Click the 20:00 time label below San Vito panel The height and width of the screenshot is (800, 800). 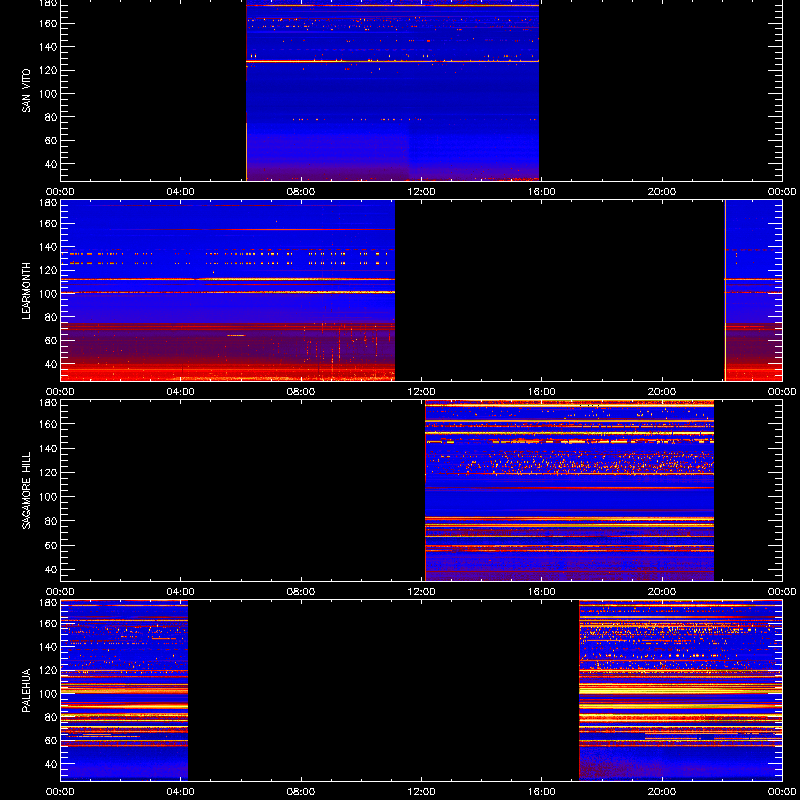click(662, 192)
